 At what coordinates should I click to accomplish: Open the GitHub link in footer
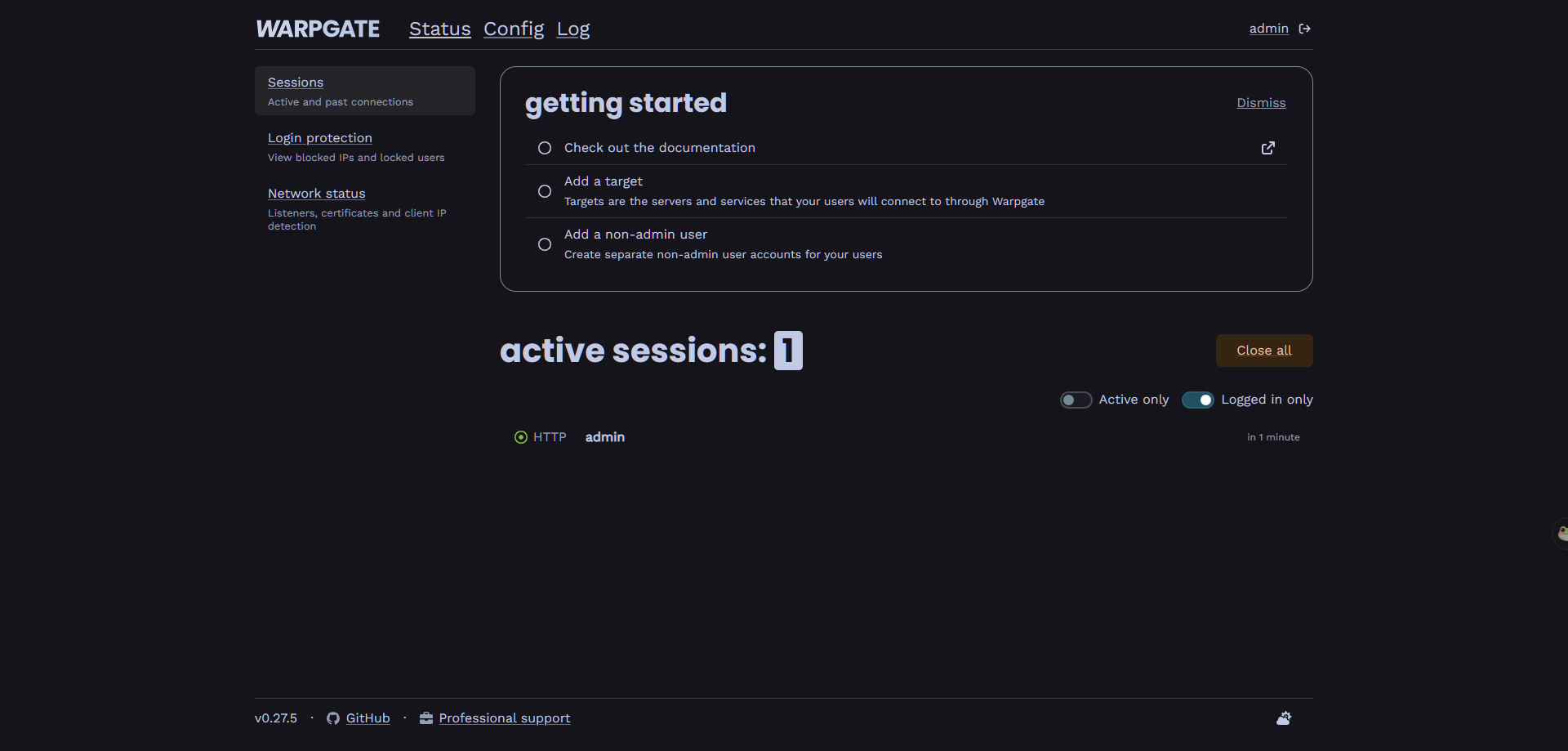[x=368, y=718]
